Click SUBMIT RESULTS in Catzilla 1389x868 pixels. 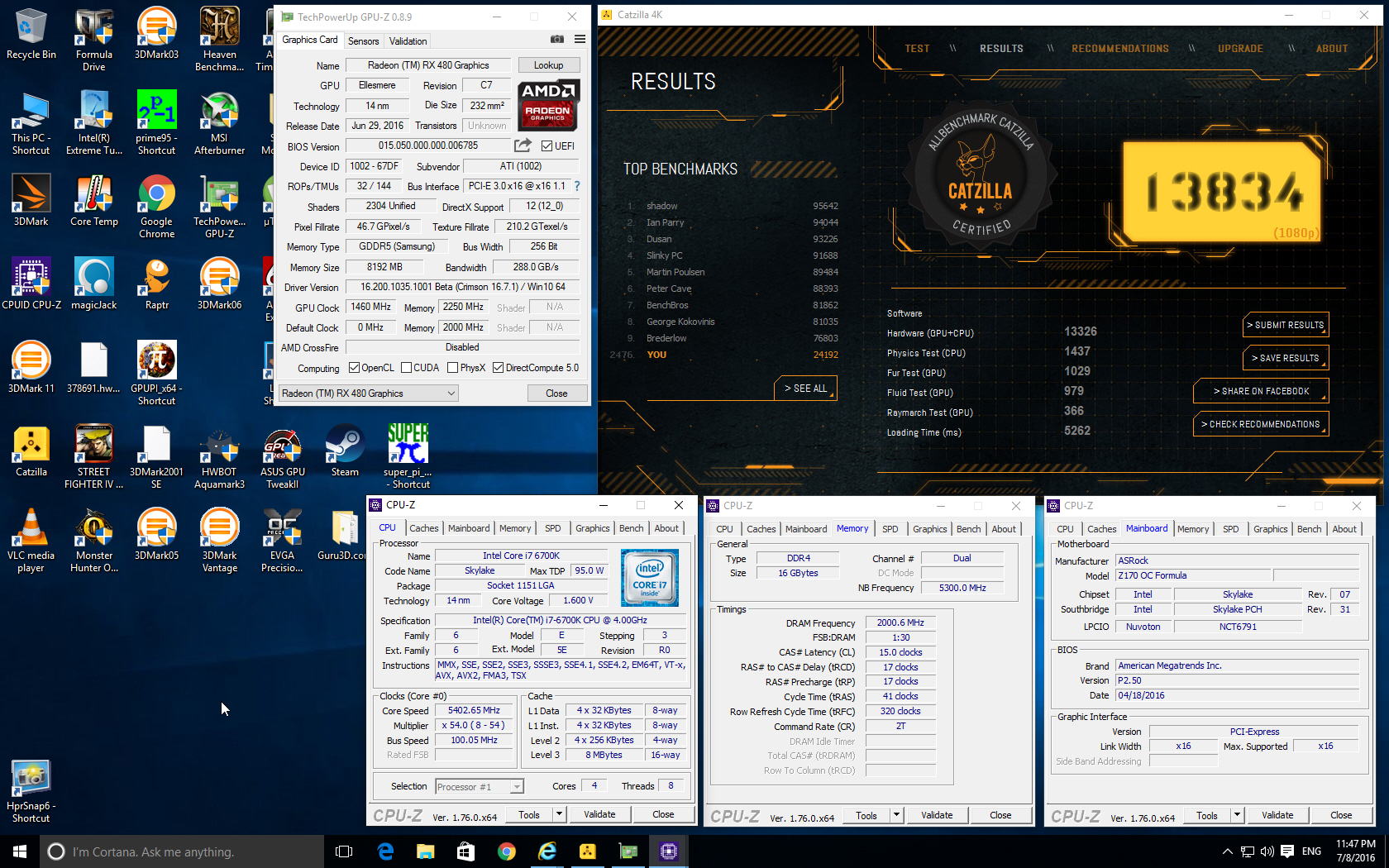coord(1286,325)
